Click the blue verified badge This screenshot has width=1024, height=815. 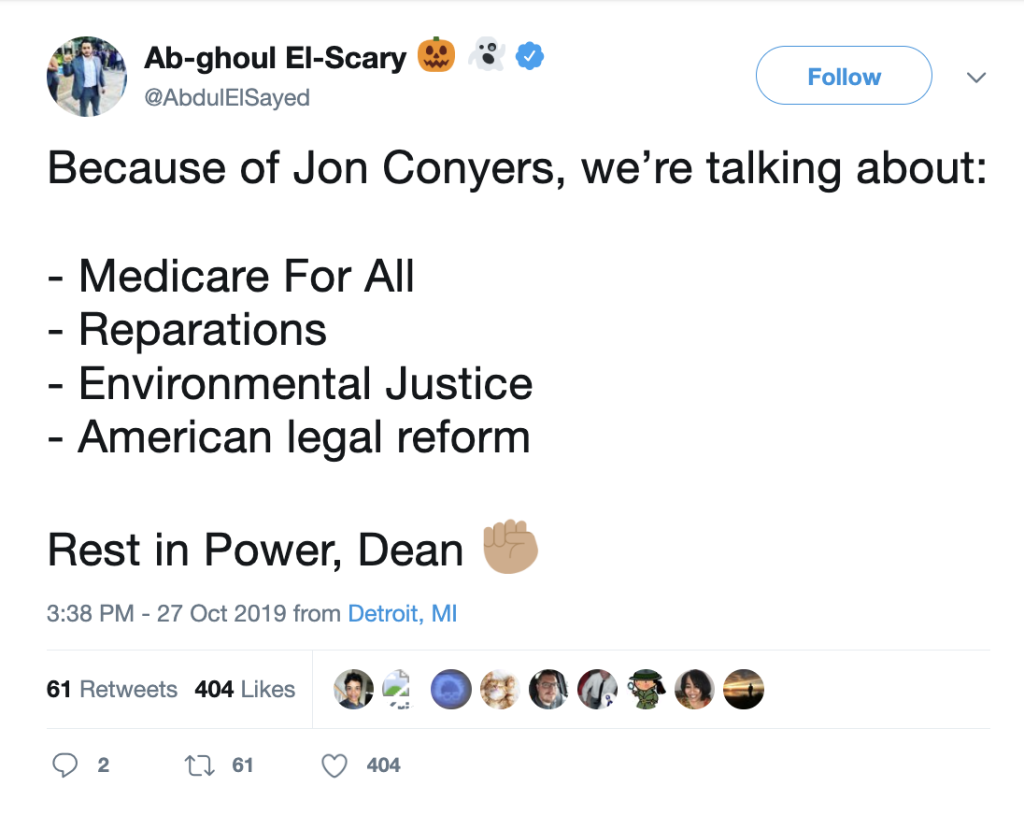(530, 56)
